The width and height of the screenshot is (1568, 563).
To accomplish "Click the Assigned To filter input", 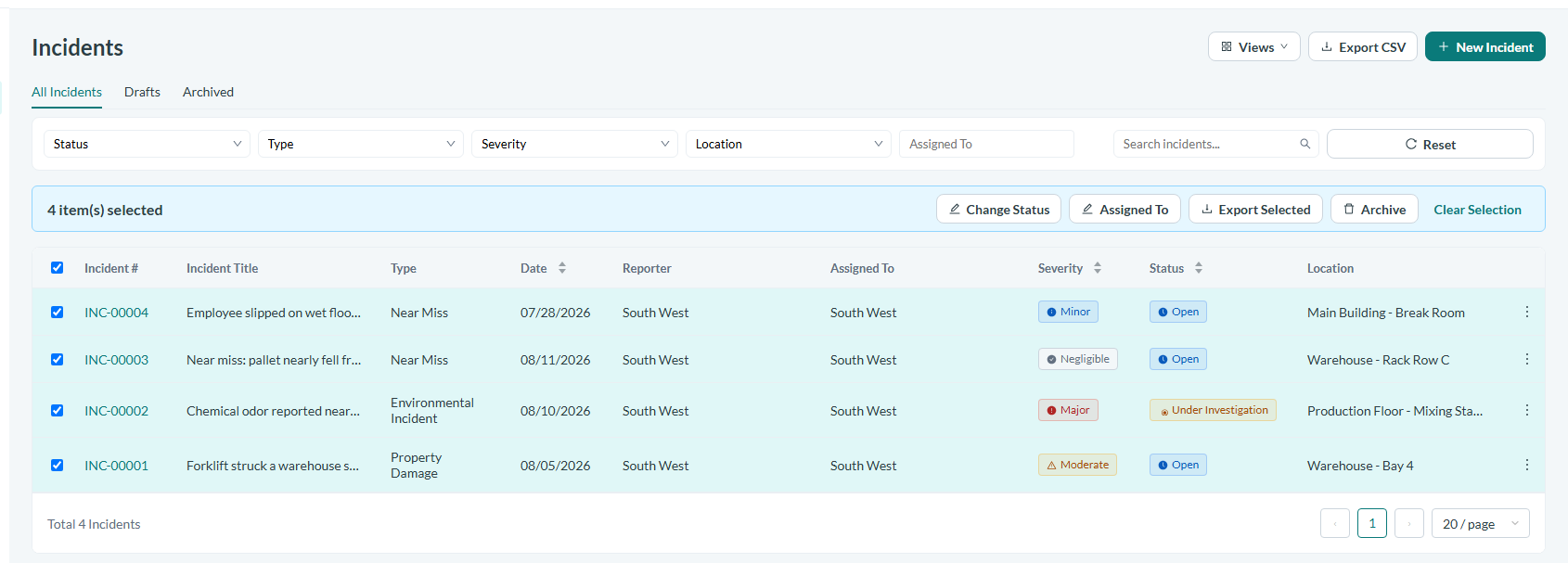I will click(986, 144).
